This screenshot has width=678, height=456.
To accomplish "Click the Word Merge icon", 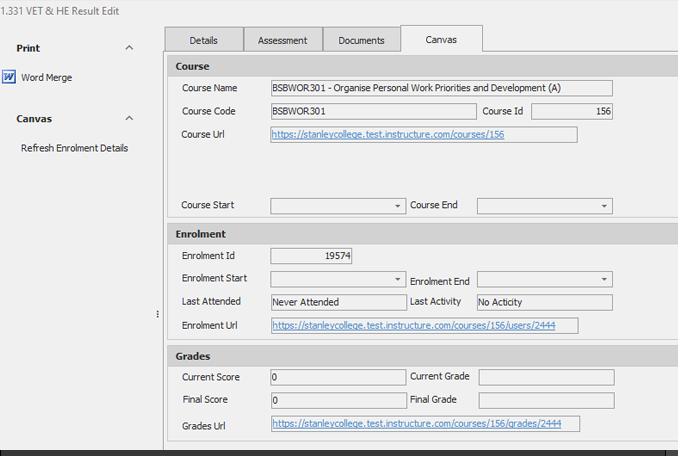I will (9, 77).
